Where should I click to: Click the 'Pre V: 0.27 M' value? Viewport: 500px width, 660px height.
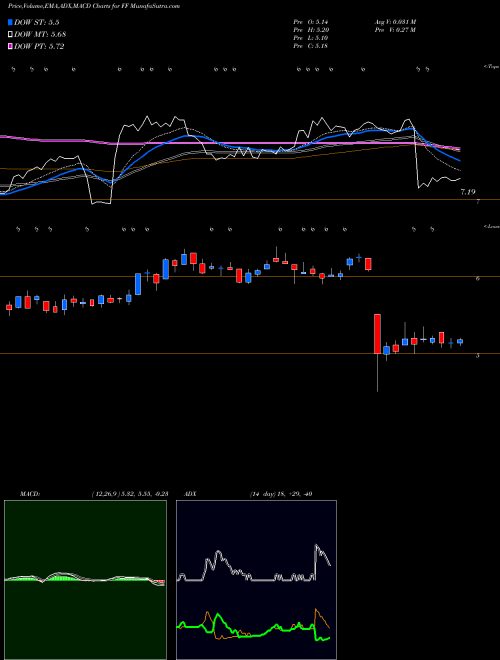pyautogui.click(x=397, y=30)
